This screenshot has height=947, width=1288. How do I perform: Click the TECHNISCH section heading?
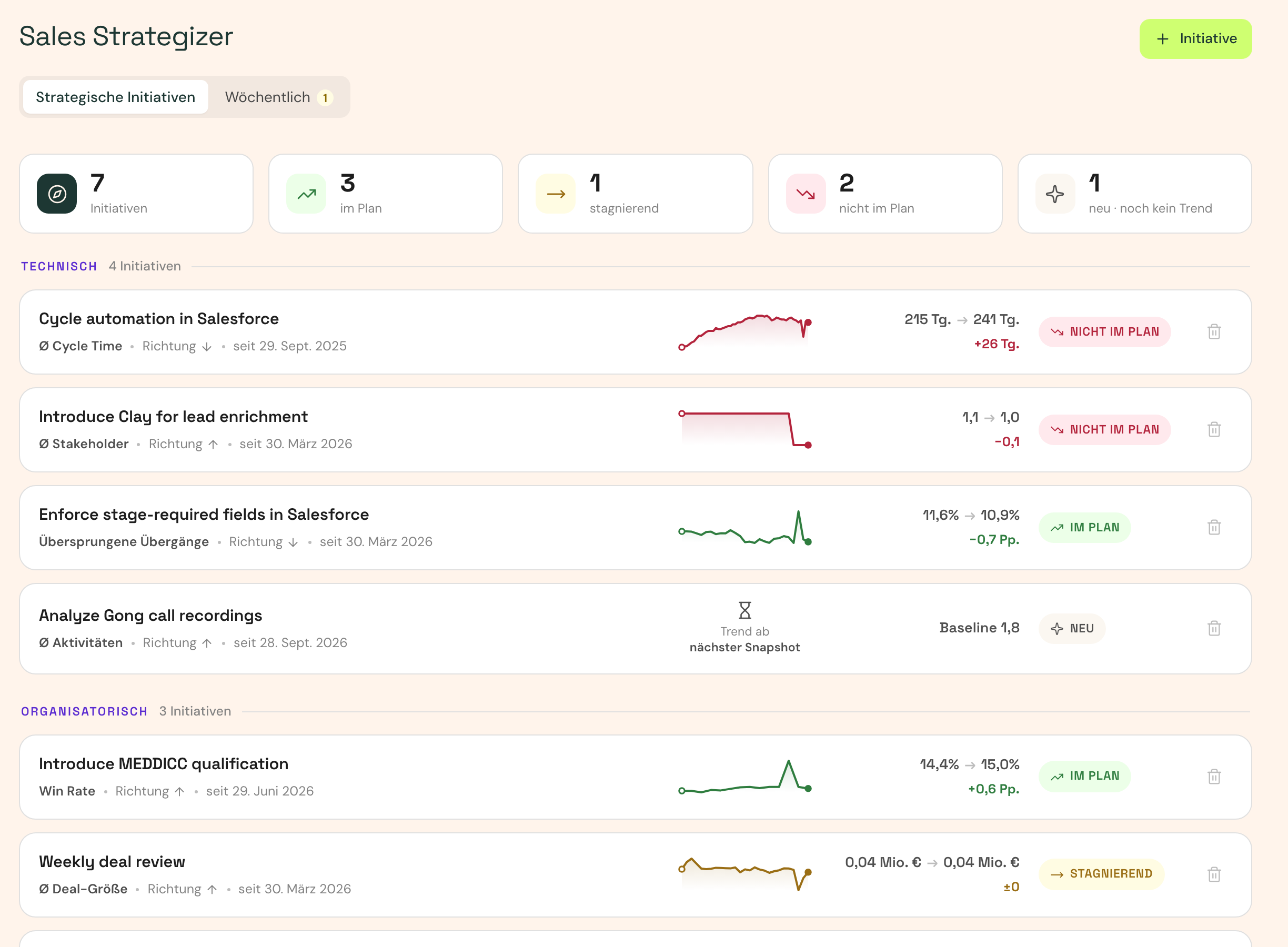coord(59,267)
